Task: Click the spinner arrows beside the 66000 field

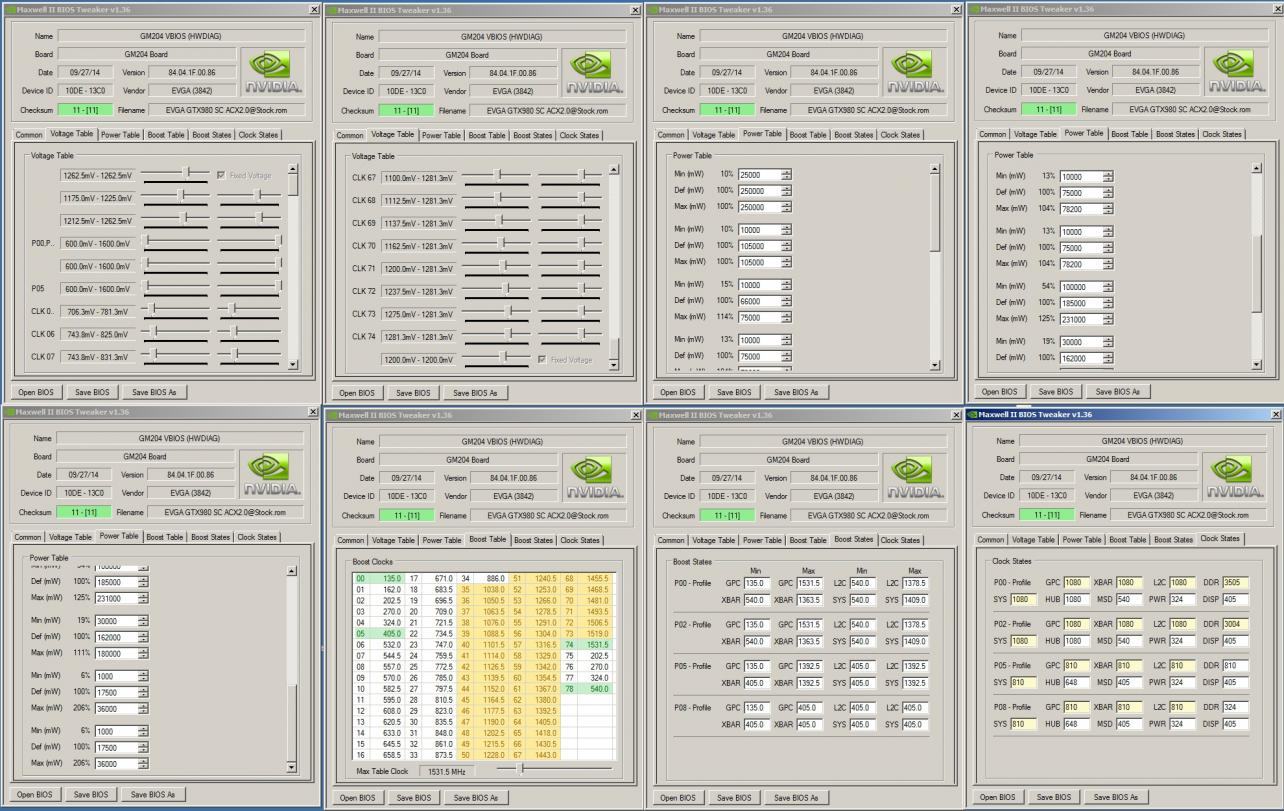Action: (786, 301)
